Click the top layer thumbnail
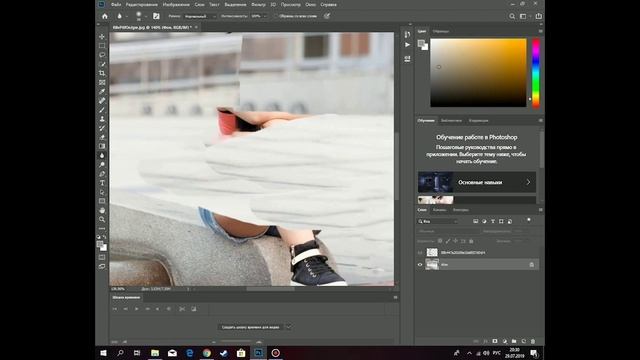640x360 pixels. 432,253
